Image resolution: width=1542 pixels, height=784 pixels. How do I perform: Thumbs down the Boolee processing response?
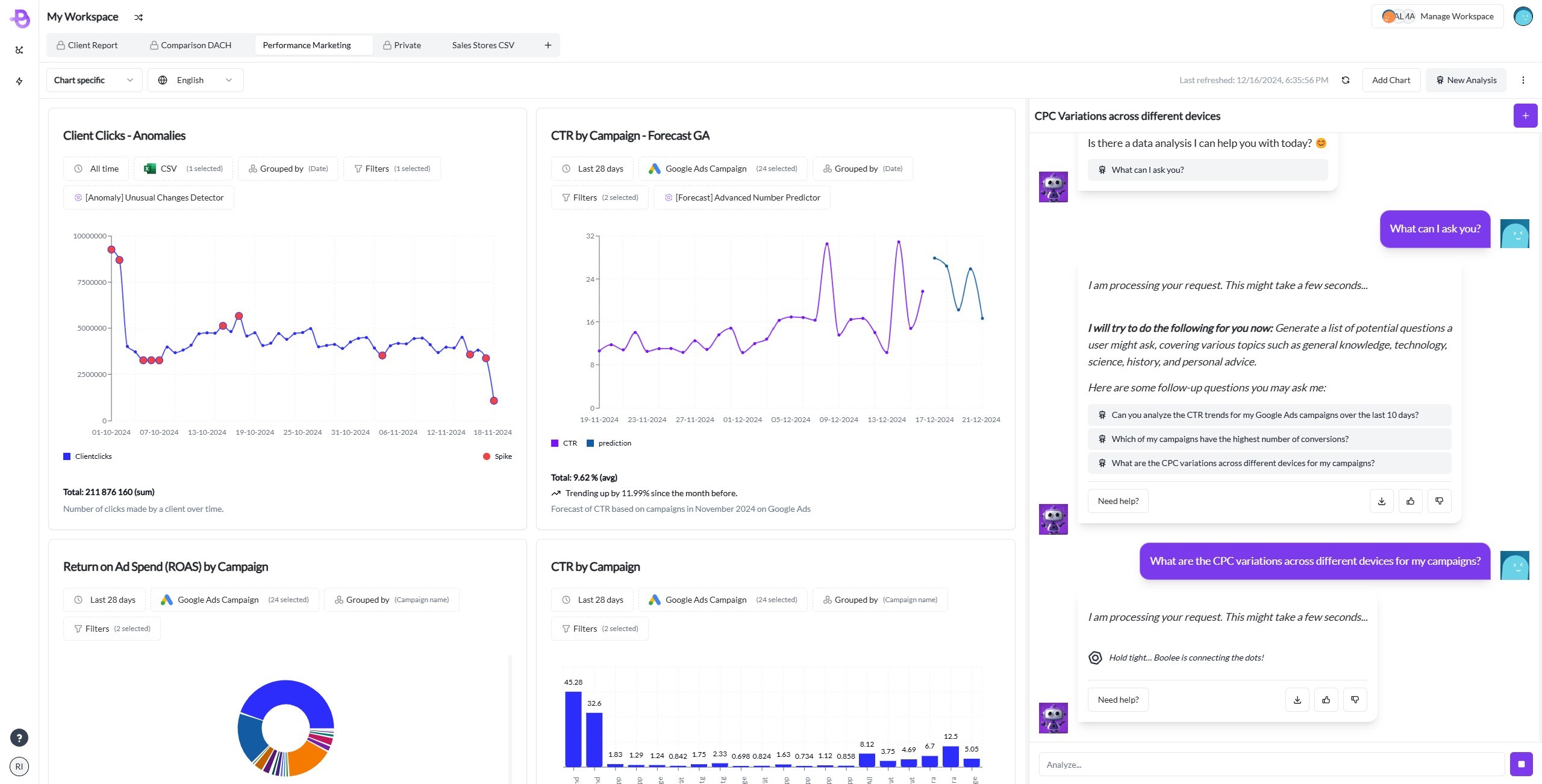pos(1355,699)
